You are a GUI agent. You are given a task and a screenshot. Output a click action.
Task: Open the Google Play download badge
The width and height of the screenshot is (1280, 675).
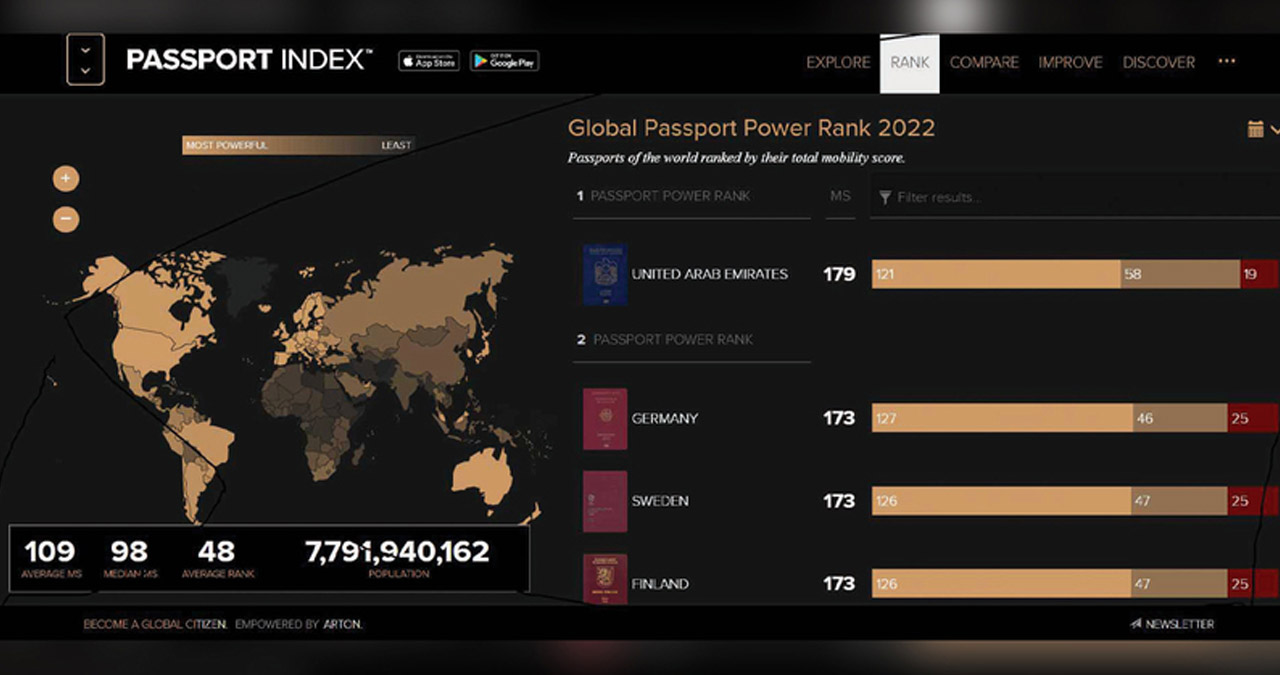click(505, 61)
